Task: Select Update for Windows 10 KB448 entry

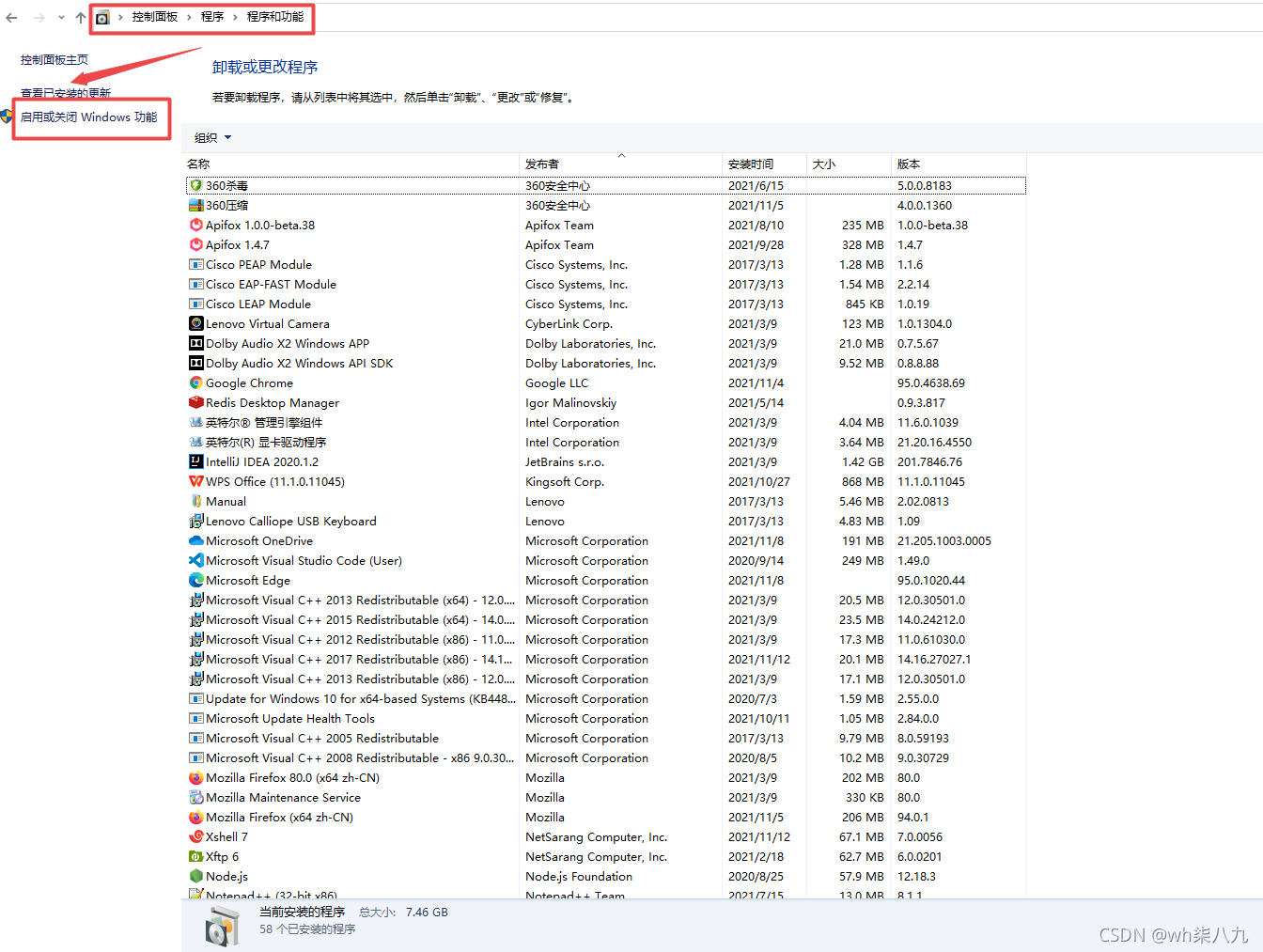Action: (606, 698)
